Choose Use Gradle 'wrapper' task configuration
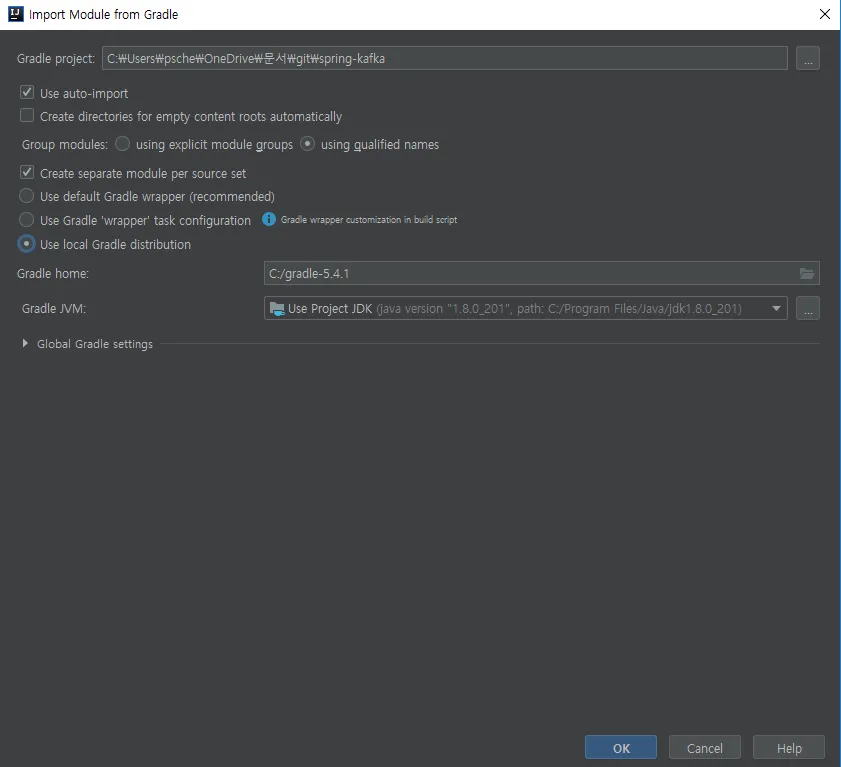The image size is (841, 767). coord(26,219)
